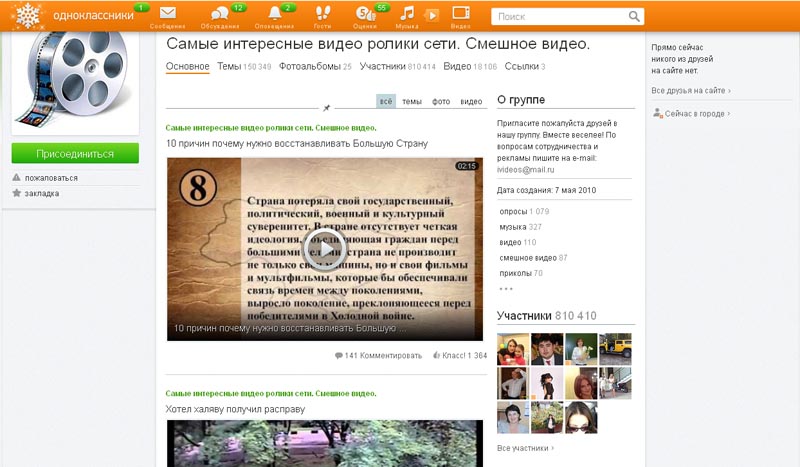Open the Ссылки 3 tab
800x467 pixels.
tap(524, 66)
